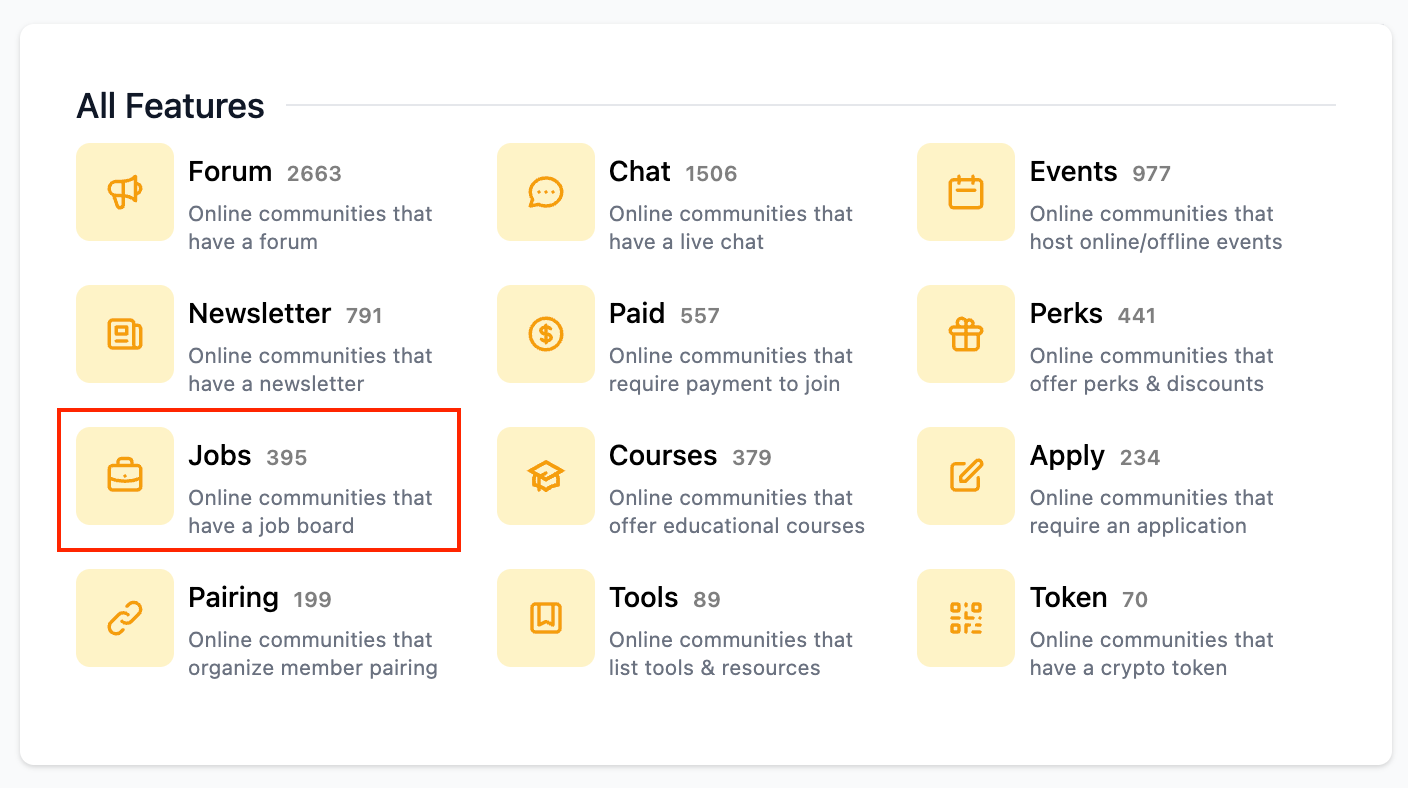1408x788 pixels.
Task: Open the Forum feature link
Action: click(230, 171)
